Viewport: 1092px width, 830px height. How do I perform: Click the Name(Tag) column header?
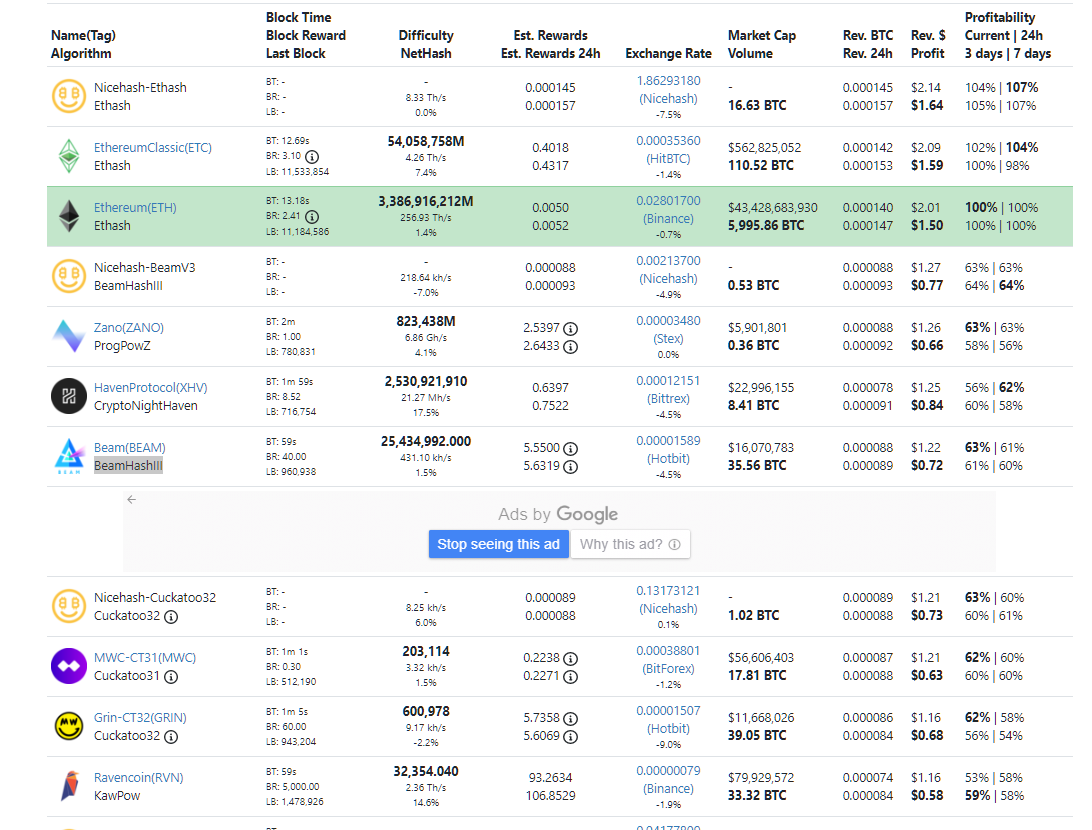point(83,36)
